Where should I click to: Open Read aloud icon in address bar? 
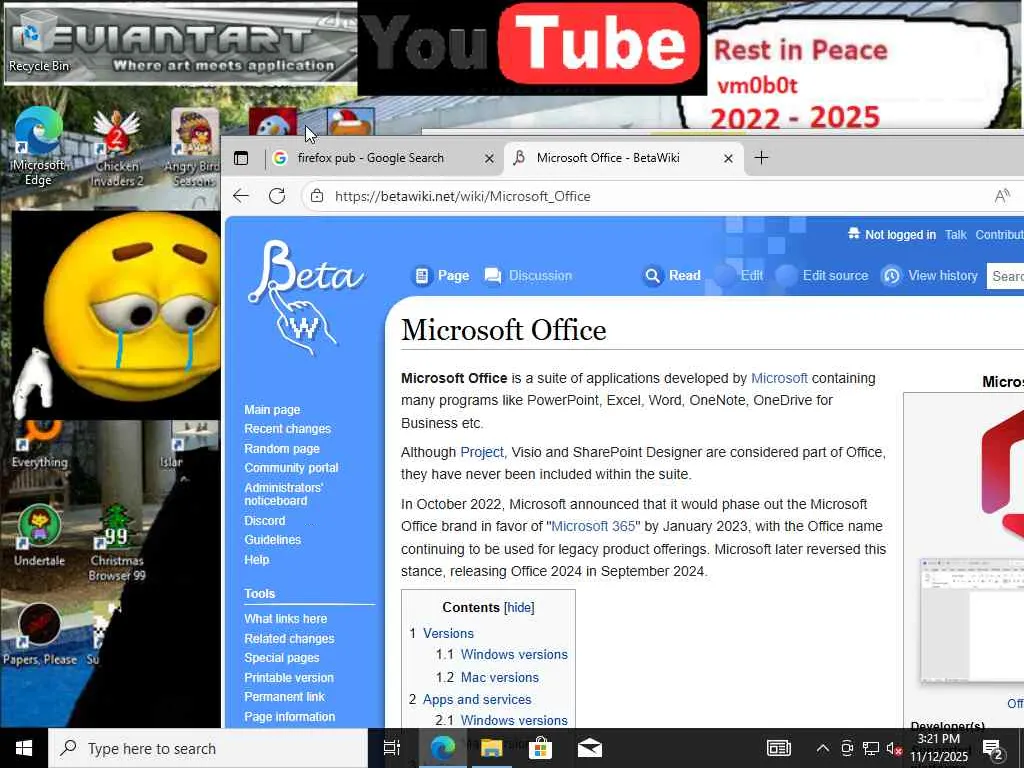click(1002, 196)
